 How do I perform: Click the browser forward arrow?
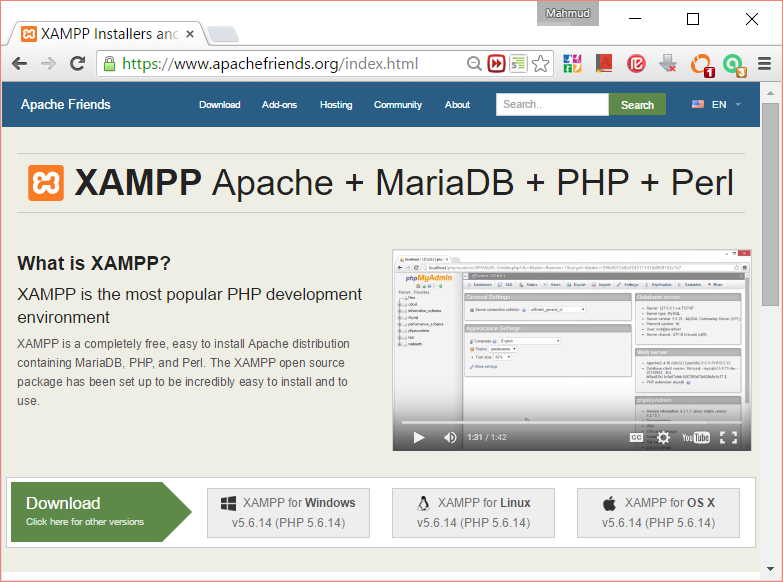[x=48, y=63]
